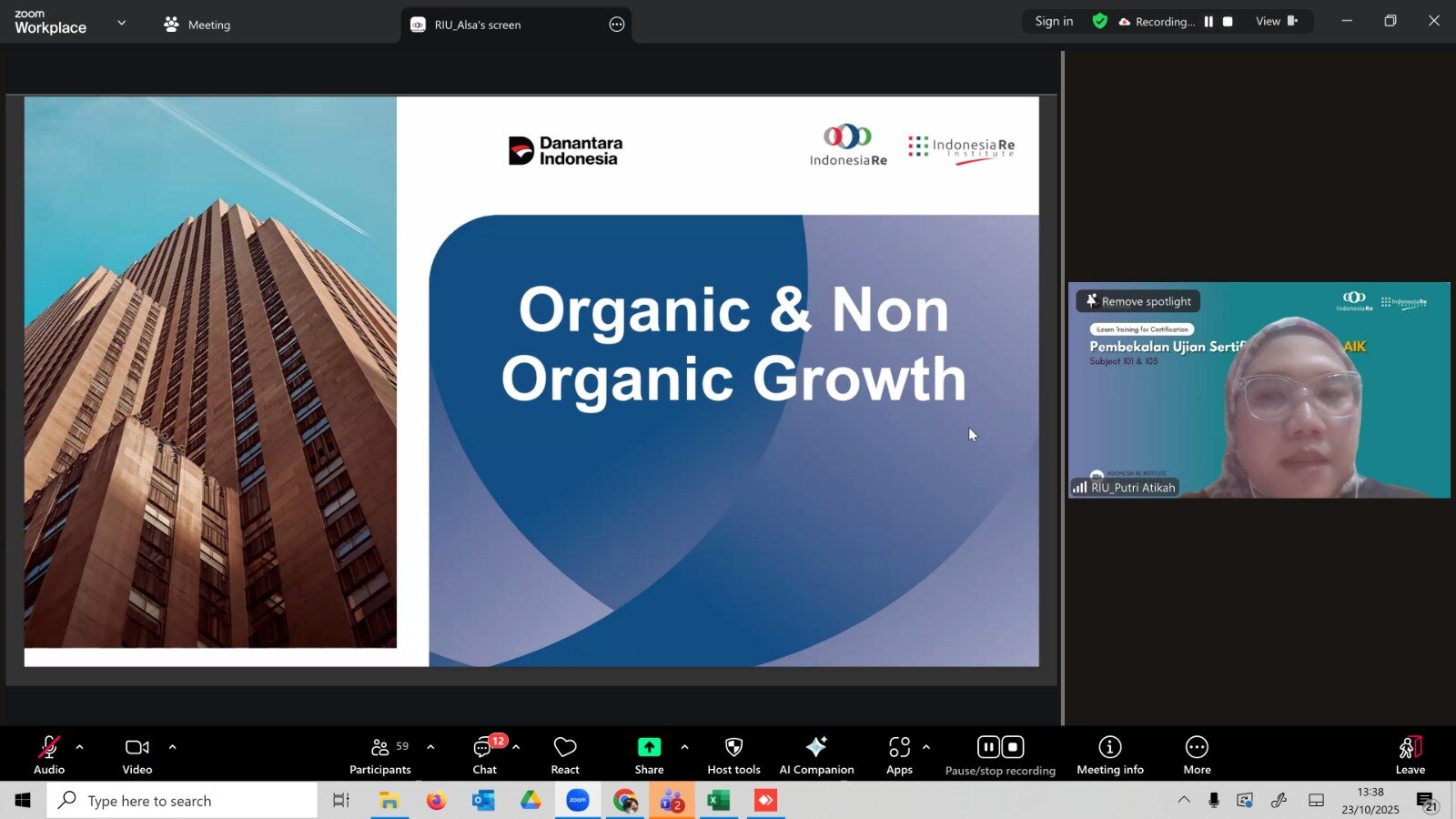Viewport: 1456px width, 819px height.
Task: Open Host tools shield icon
Action: point(733,747)
